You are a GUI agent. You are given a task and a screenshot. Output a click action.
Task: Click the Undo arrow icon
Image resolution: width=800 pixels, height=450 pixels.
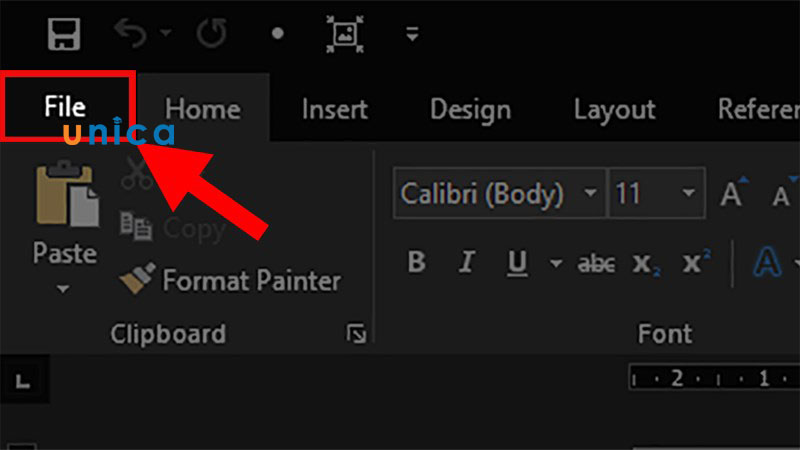tap(130, 33)
